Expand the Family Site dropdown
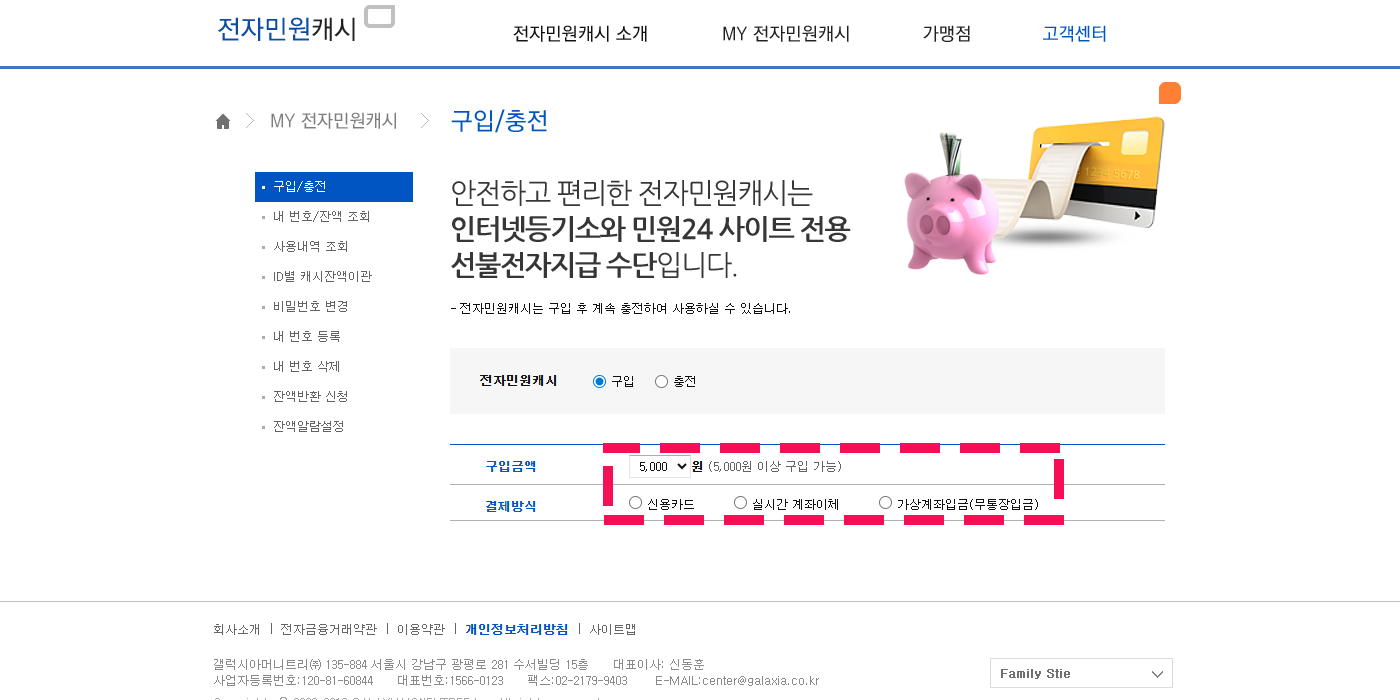 1081,673
